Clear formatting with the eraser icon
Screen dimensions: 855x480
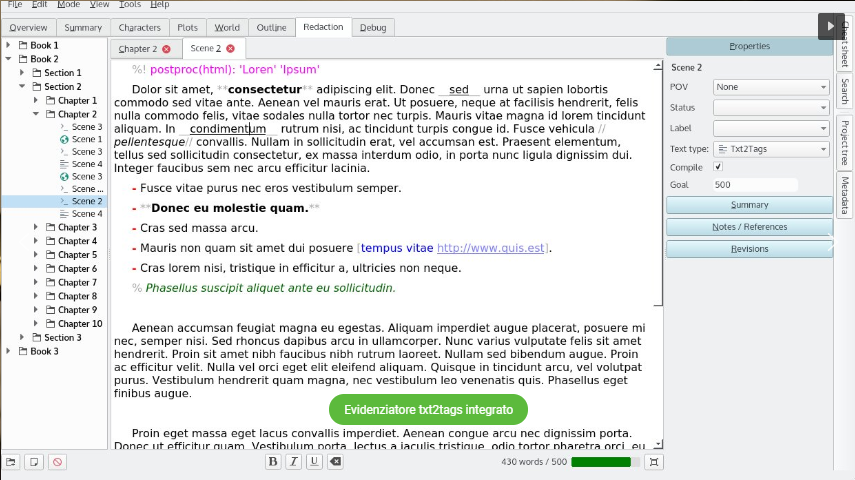[x=336, y=461]
